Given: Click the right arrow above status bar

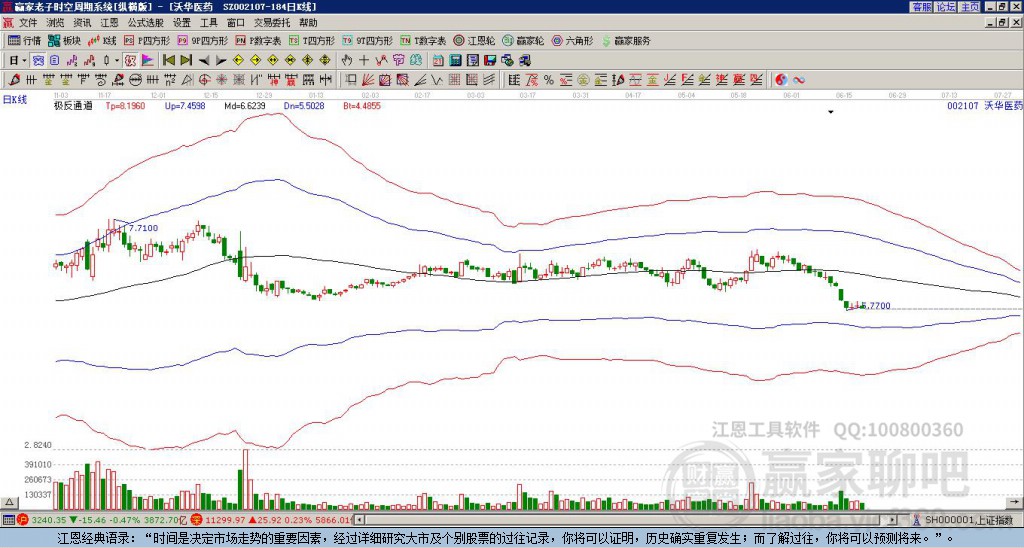Looking at the screenshot, I should tap(1014, 502).
